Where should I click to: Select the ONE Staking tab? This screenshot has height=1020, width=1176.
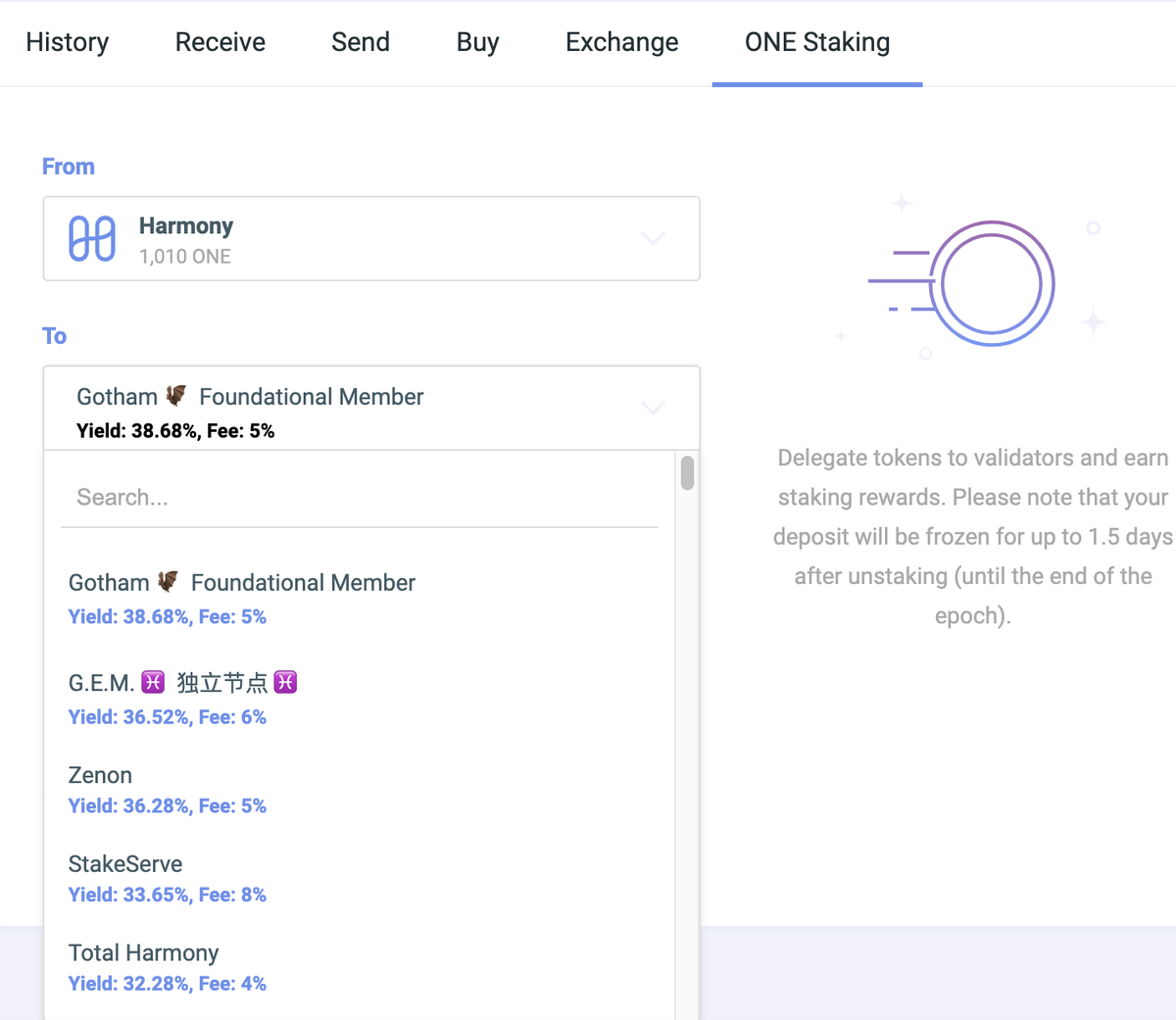(x=817, y=42)
